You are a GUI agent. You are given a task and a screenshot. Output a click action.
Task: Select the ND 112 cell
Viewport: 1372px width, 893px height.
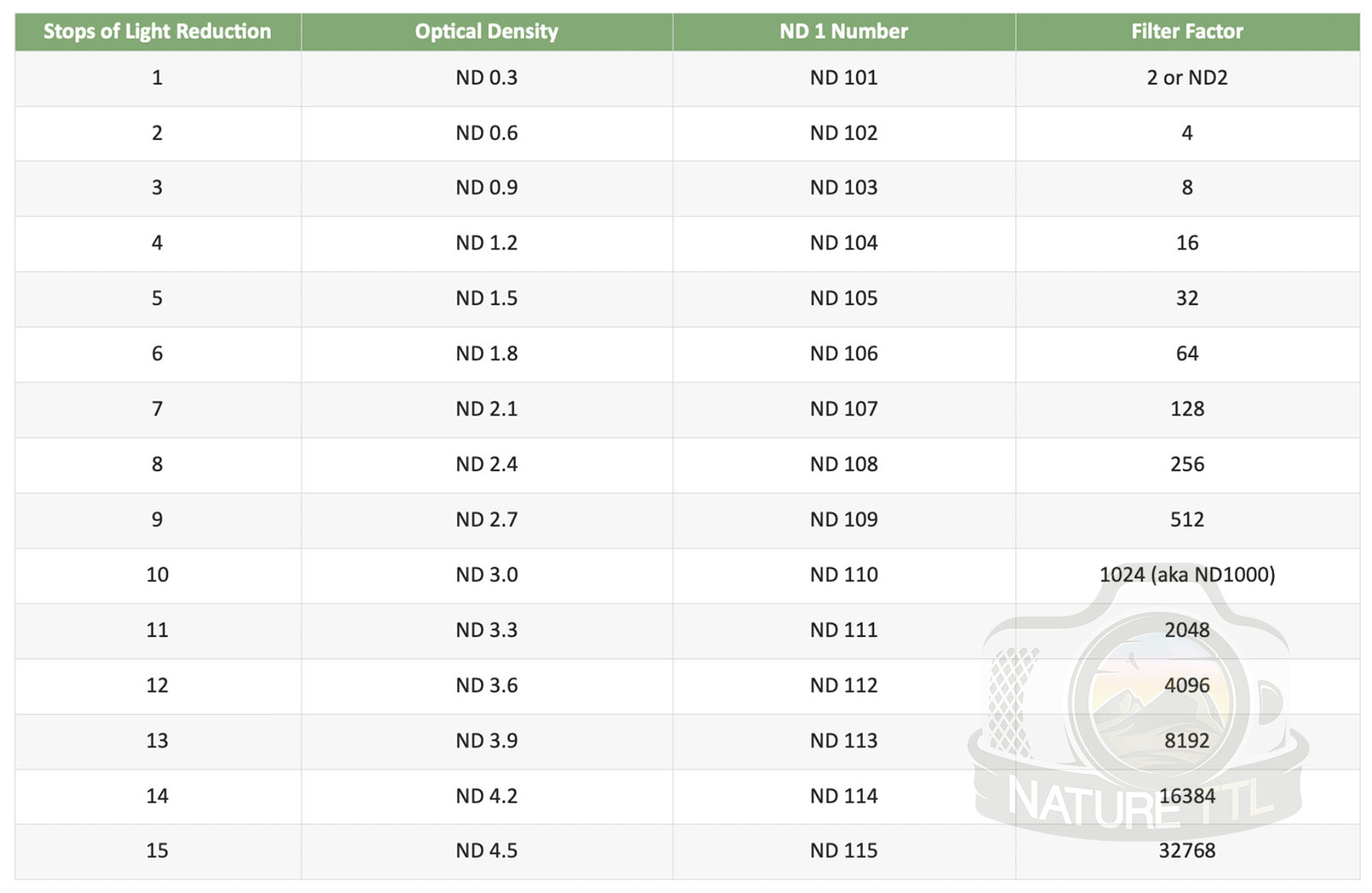click(844, 685)
